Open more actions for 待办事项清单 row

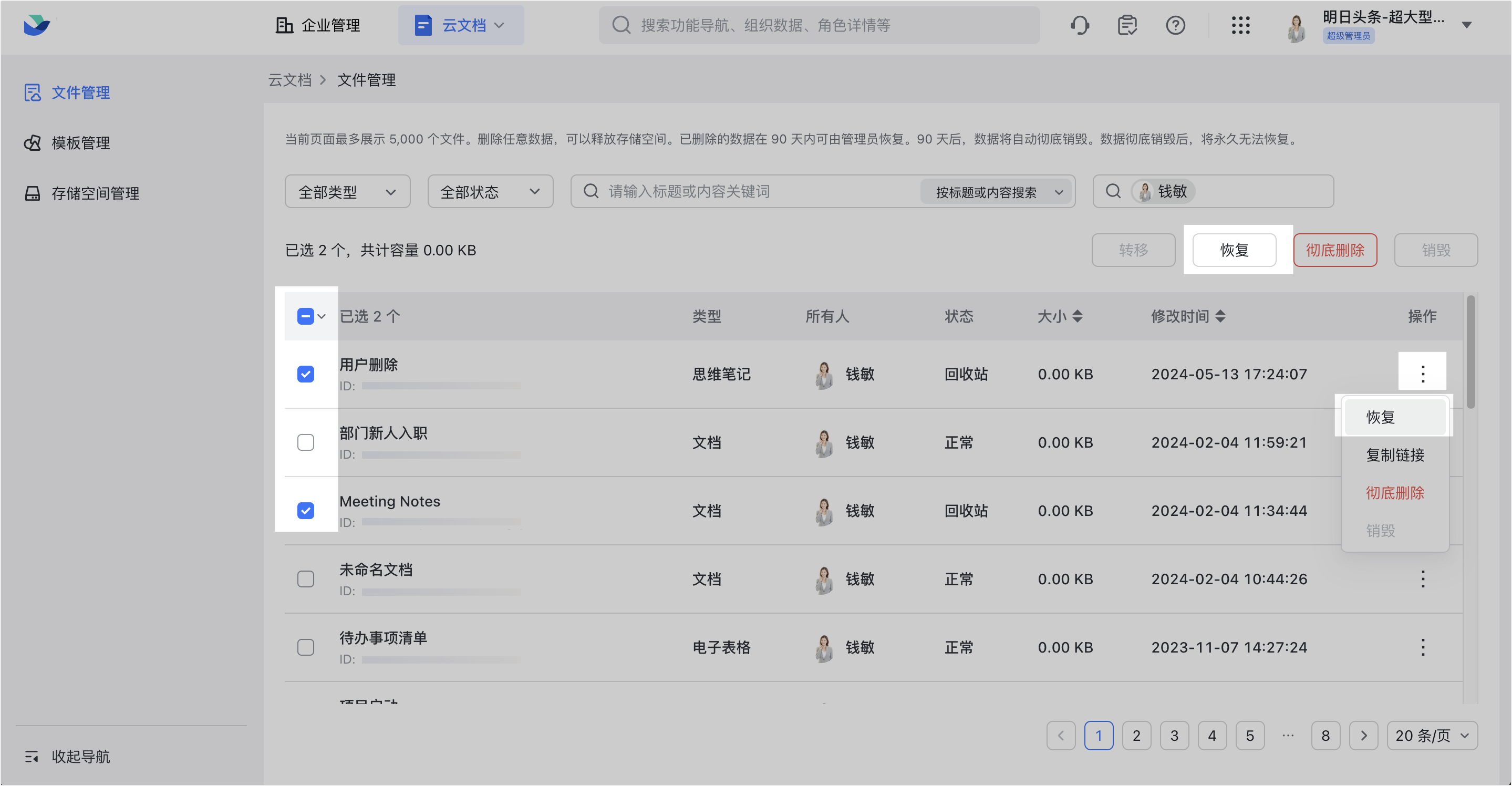coord(1422,647)
